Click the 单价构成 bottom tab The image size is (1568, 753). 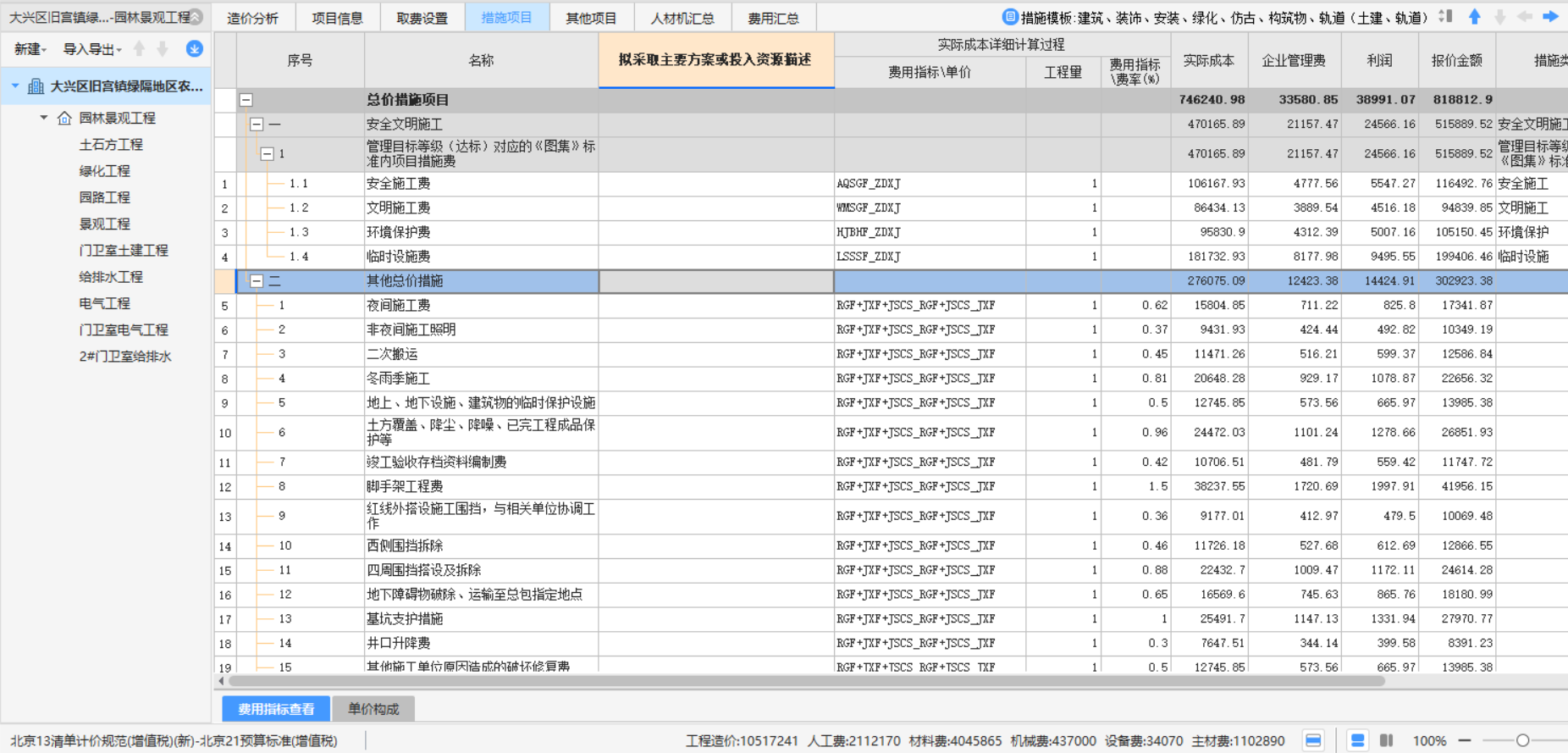tap(373, 709)
